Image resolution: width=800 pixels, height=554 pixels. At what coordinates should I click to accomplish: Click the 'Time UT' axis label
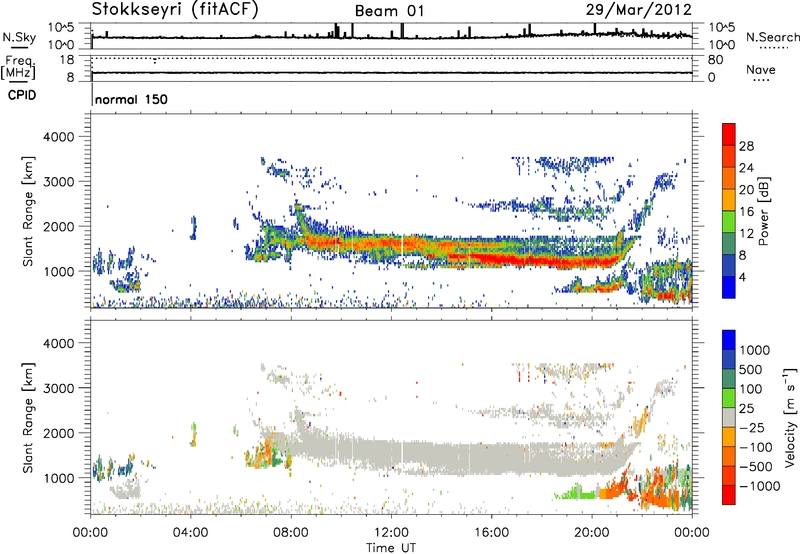pyautogui.click(x=391, y=548)
